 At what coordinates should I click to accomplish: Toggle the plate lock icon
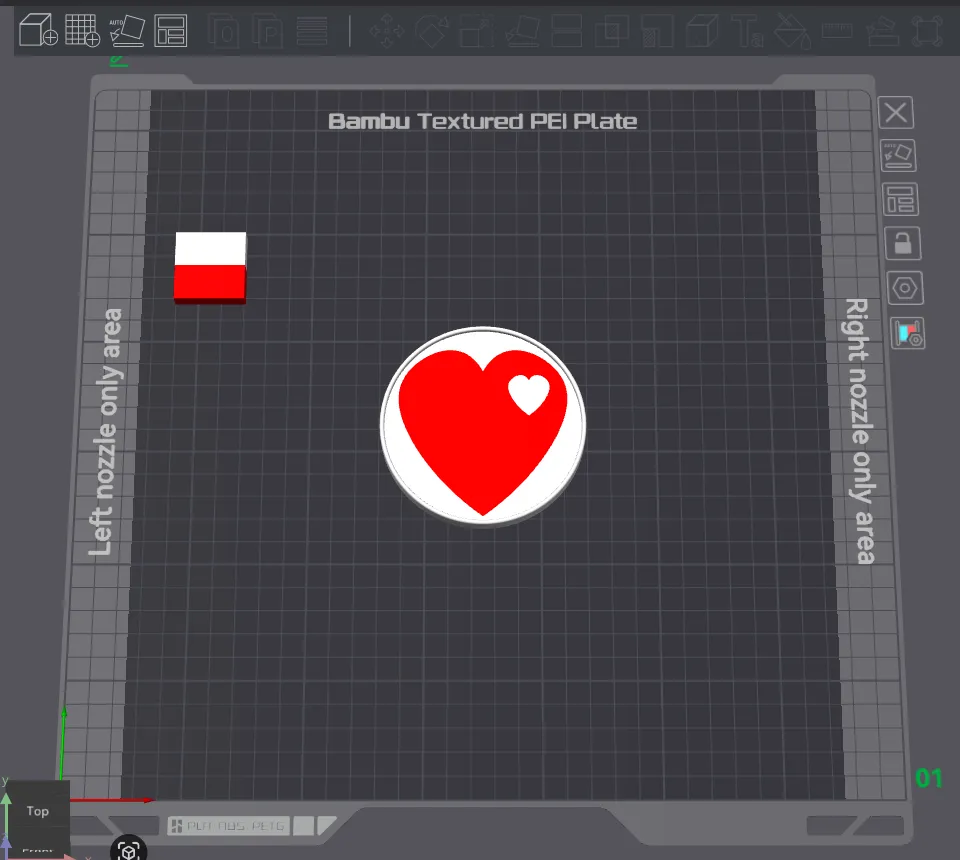902,244
